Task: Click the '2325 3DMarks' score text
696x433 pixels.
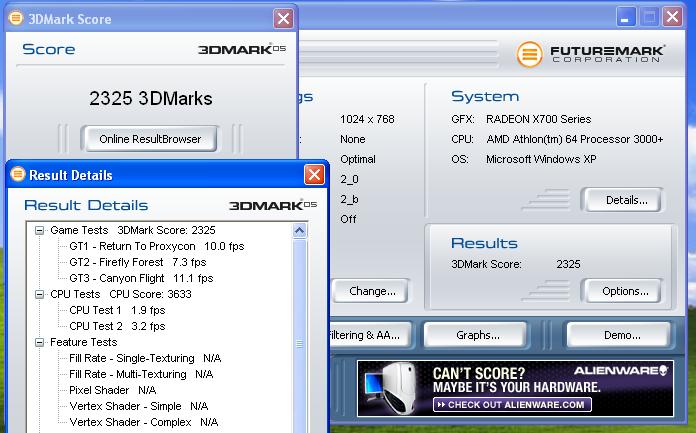Action: coord(150,98)
